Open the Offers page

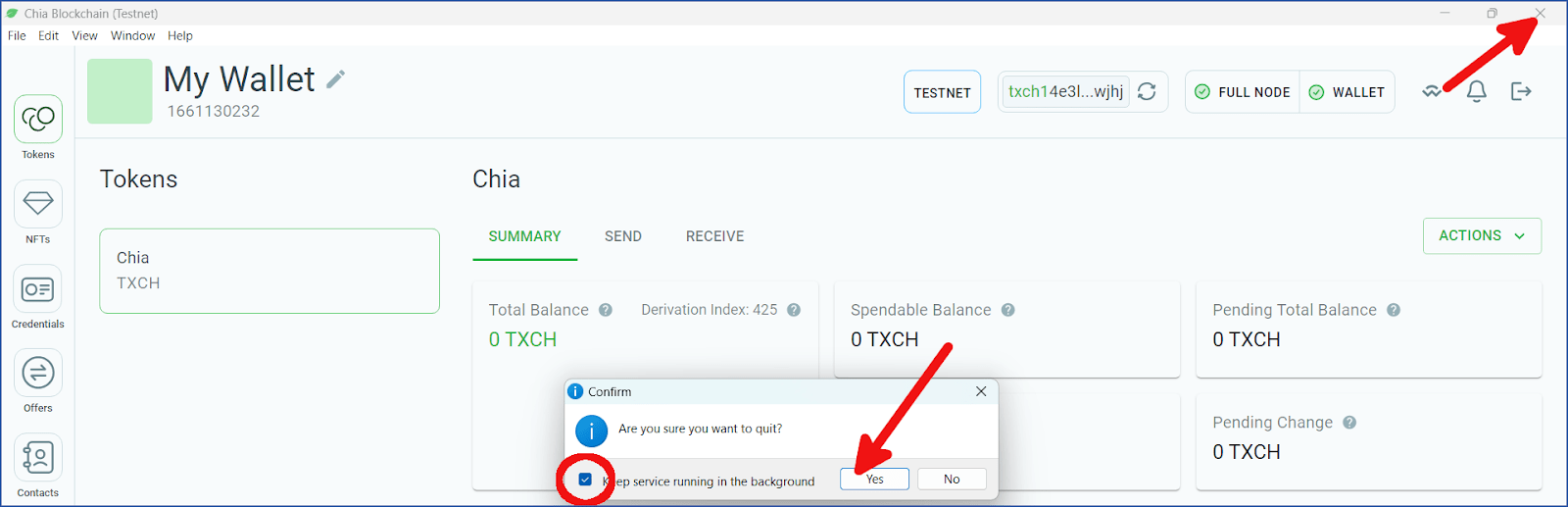point(38,374)
